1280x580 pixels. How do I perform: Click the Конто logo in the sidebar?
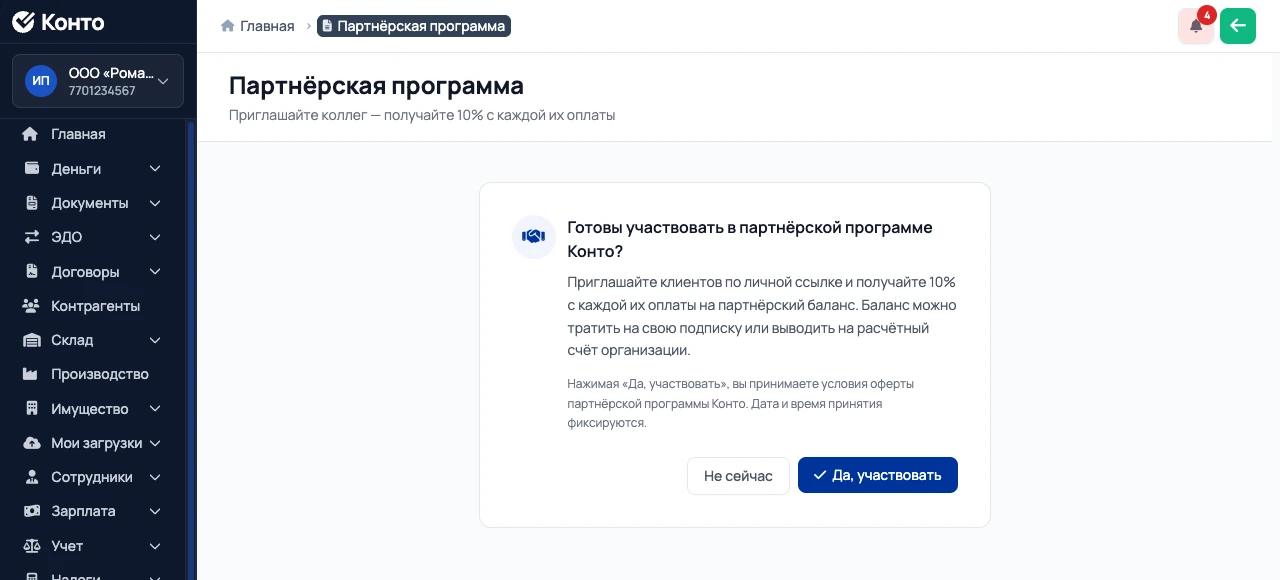[58, 22]
